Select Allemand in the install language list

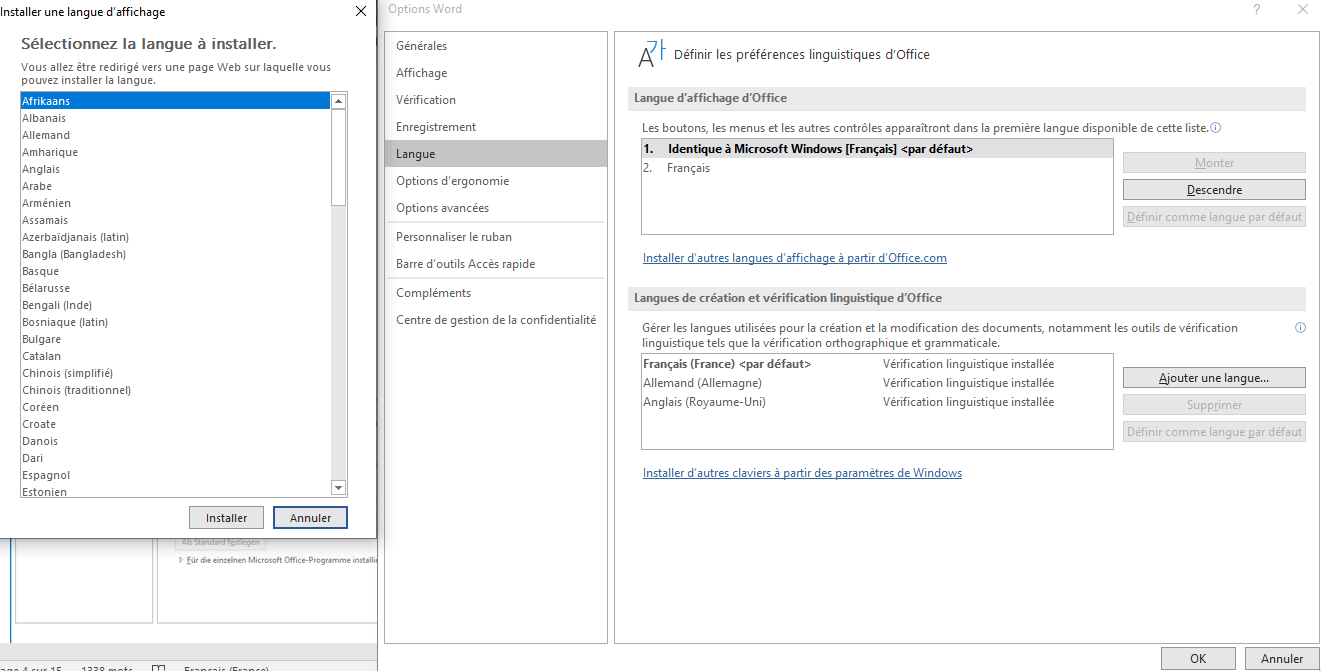point(175,135)
